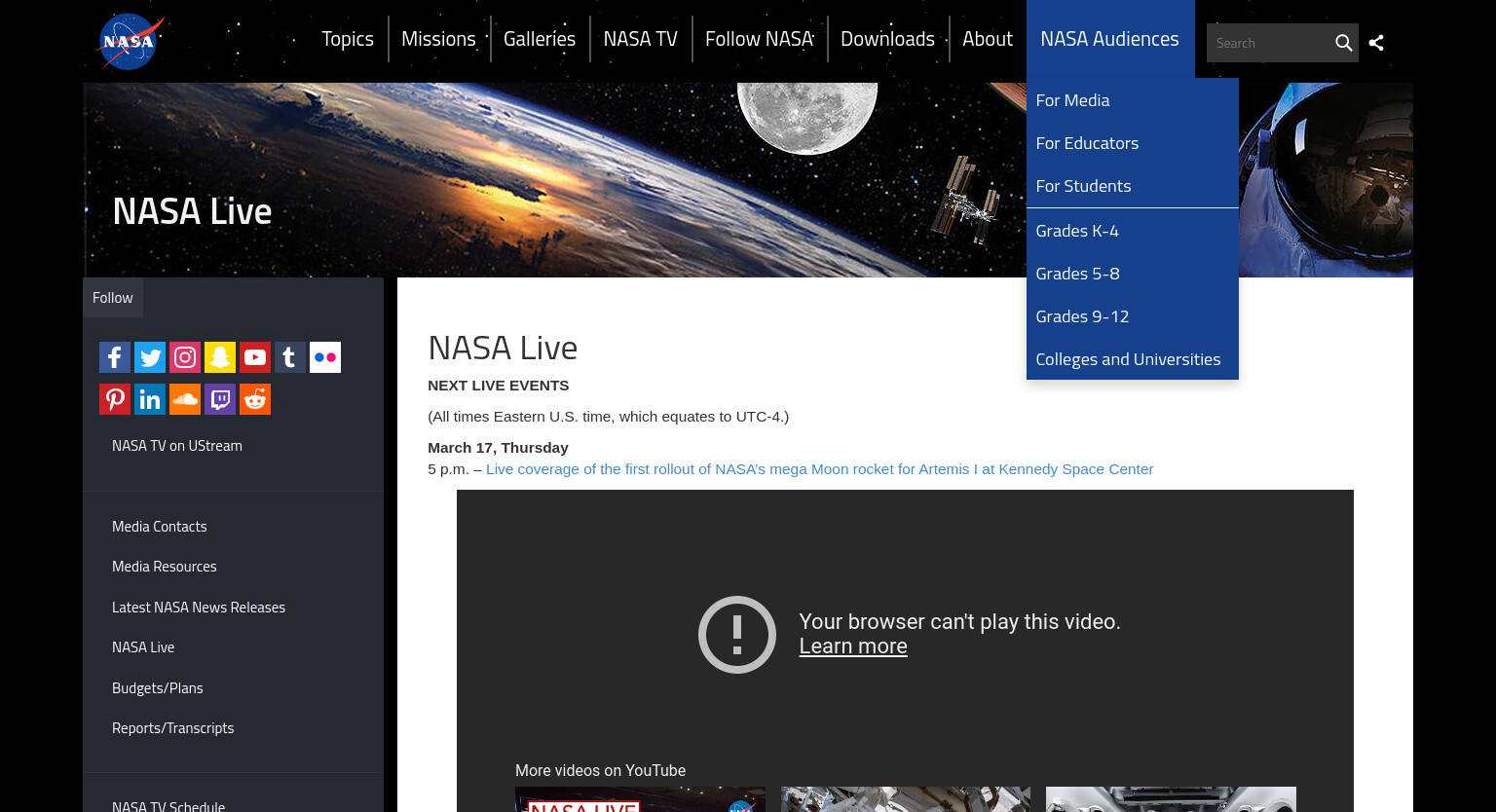This screenshot has height=812, width=1496.
Task: Open the Galleries menu
Action: point(540,39)
